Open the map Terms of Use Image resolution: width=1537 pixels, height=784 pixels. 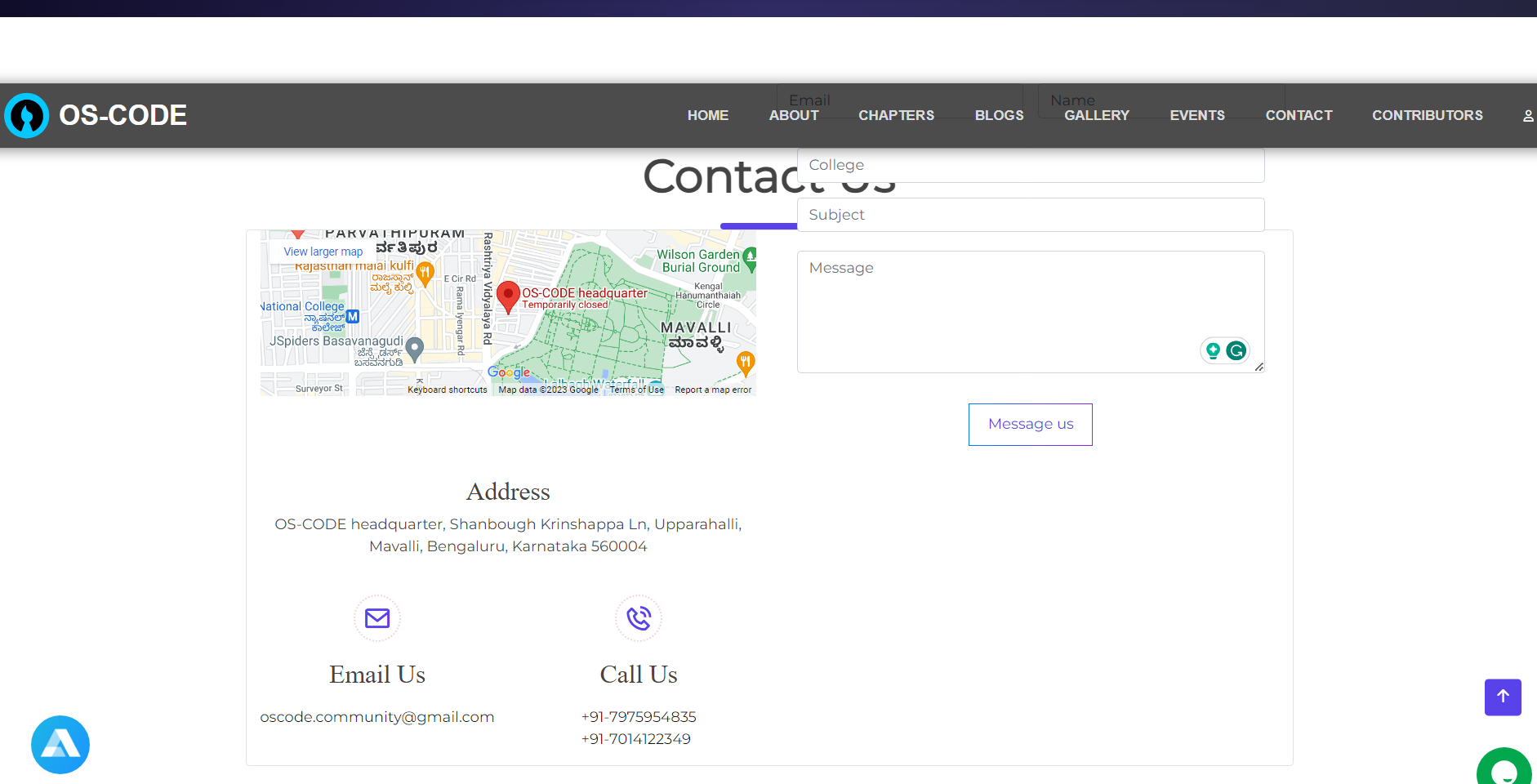(636, 390)
